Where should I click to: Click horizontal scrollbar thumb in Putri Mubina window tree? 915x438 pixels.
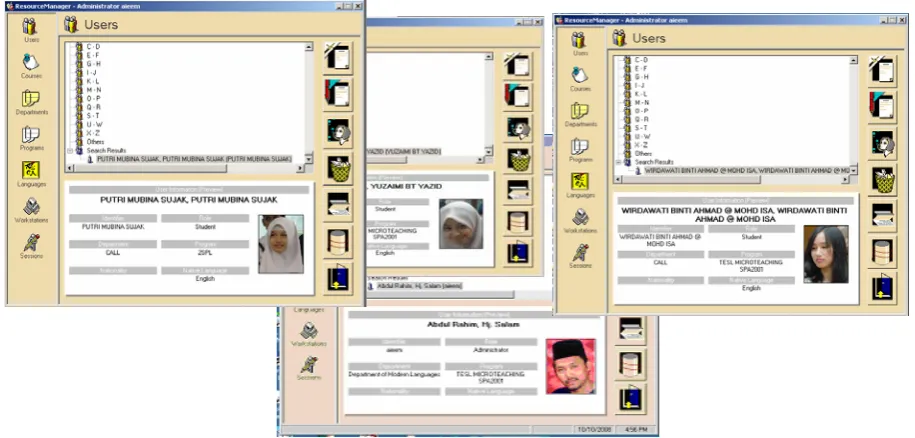[149, 168]
